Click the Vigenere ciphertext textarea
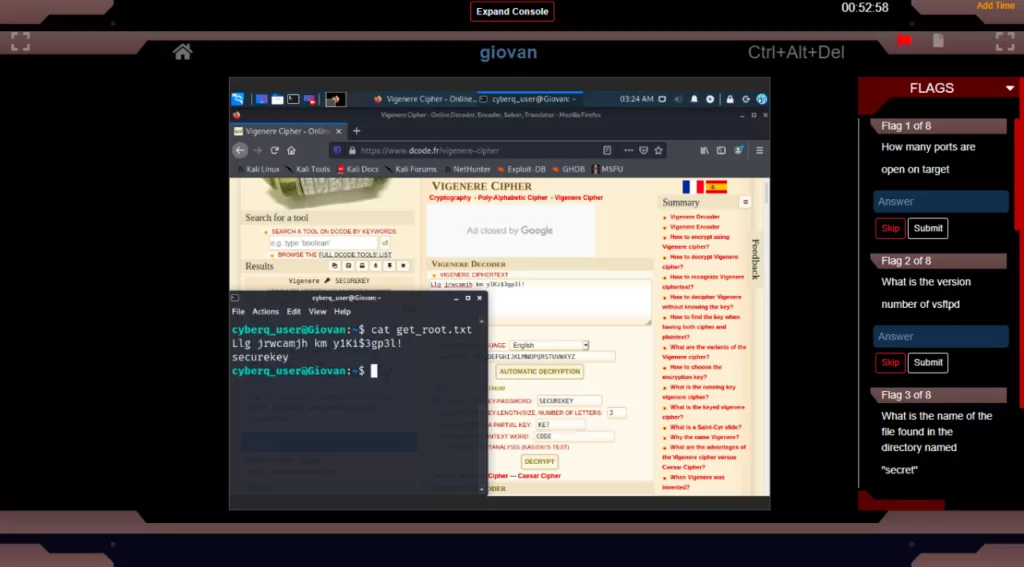Viewport: 1024px width, 567px height. pyautogui.click(x=540, y=302)
